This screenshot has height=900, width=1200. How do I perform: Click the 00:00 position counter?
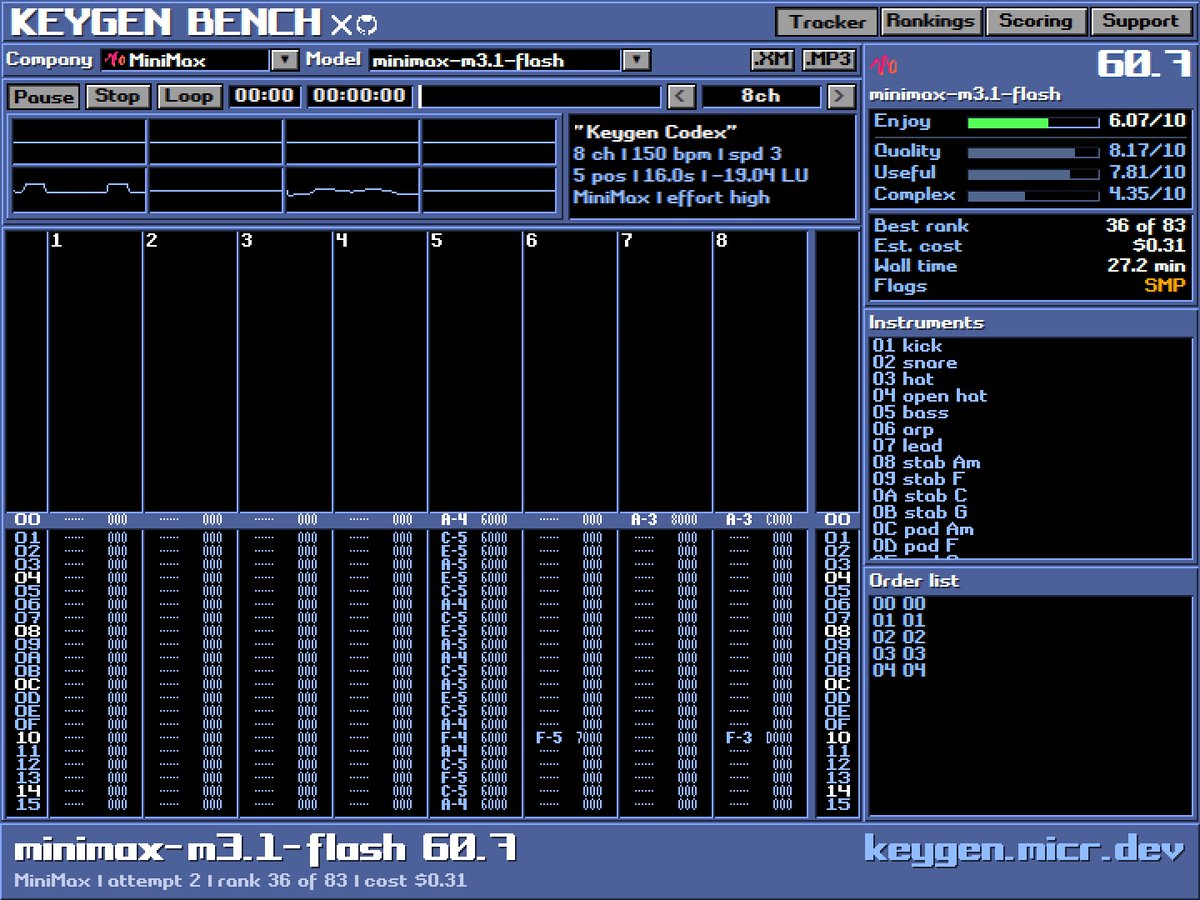pos(265,96)
